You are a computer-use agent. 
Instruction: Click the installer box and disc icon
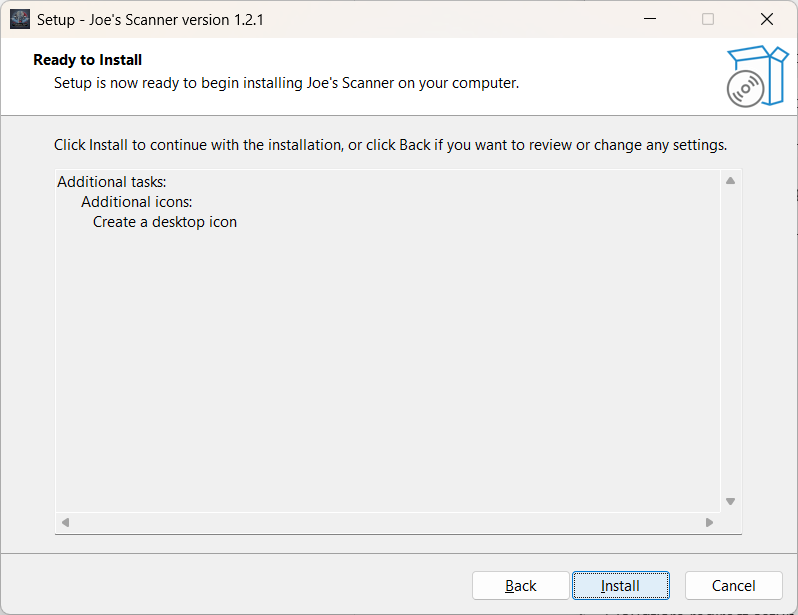coord(757,76)
